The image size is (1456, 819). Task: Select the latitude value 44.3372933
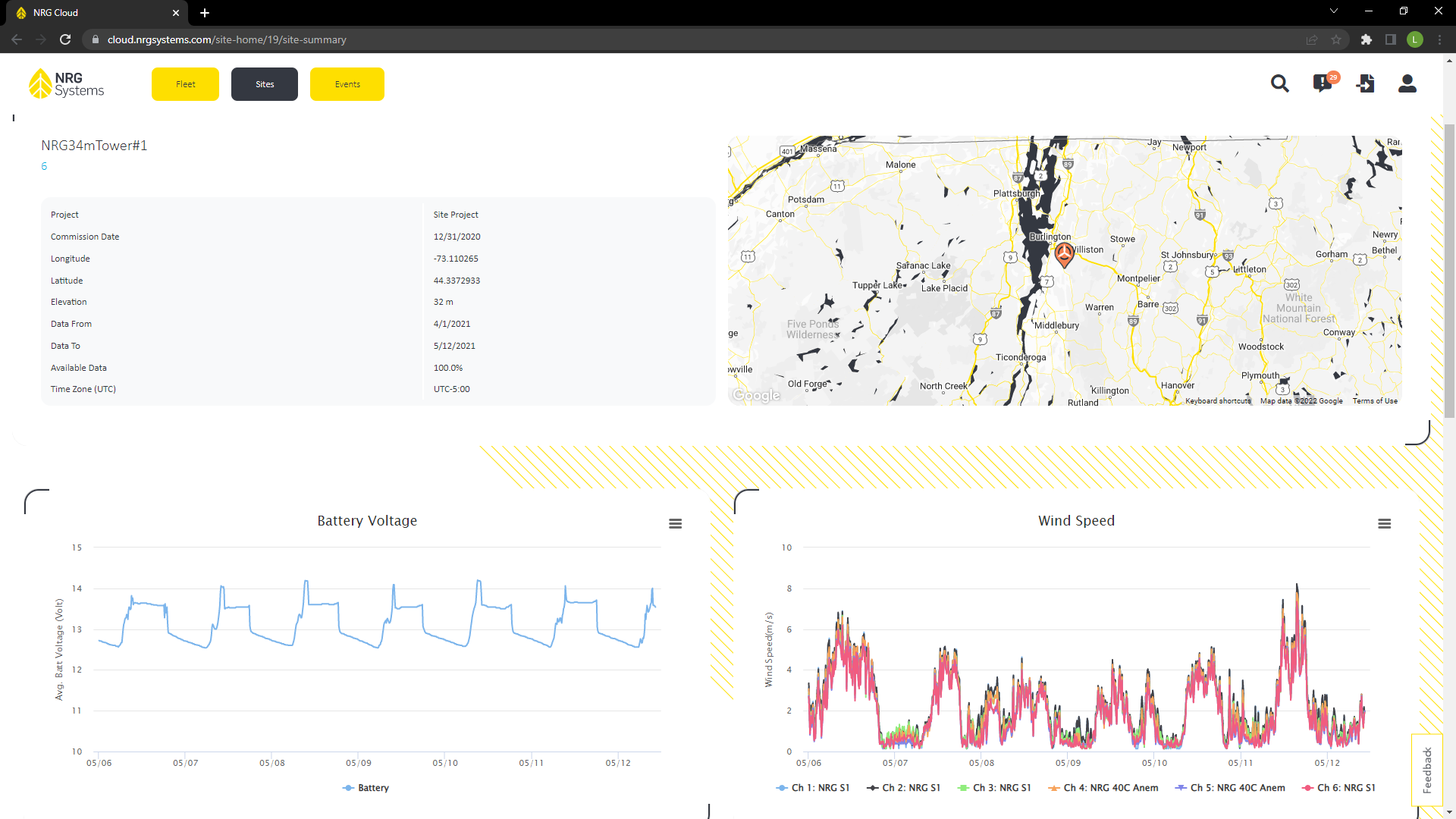click(x=457, y=281)
